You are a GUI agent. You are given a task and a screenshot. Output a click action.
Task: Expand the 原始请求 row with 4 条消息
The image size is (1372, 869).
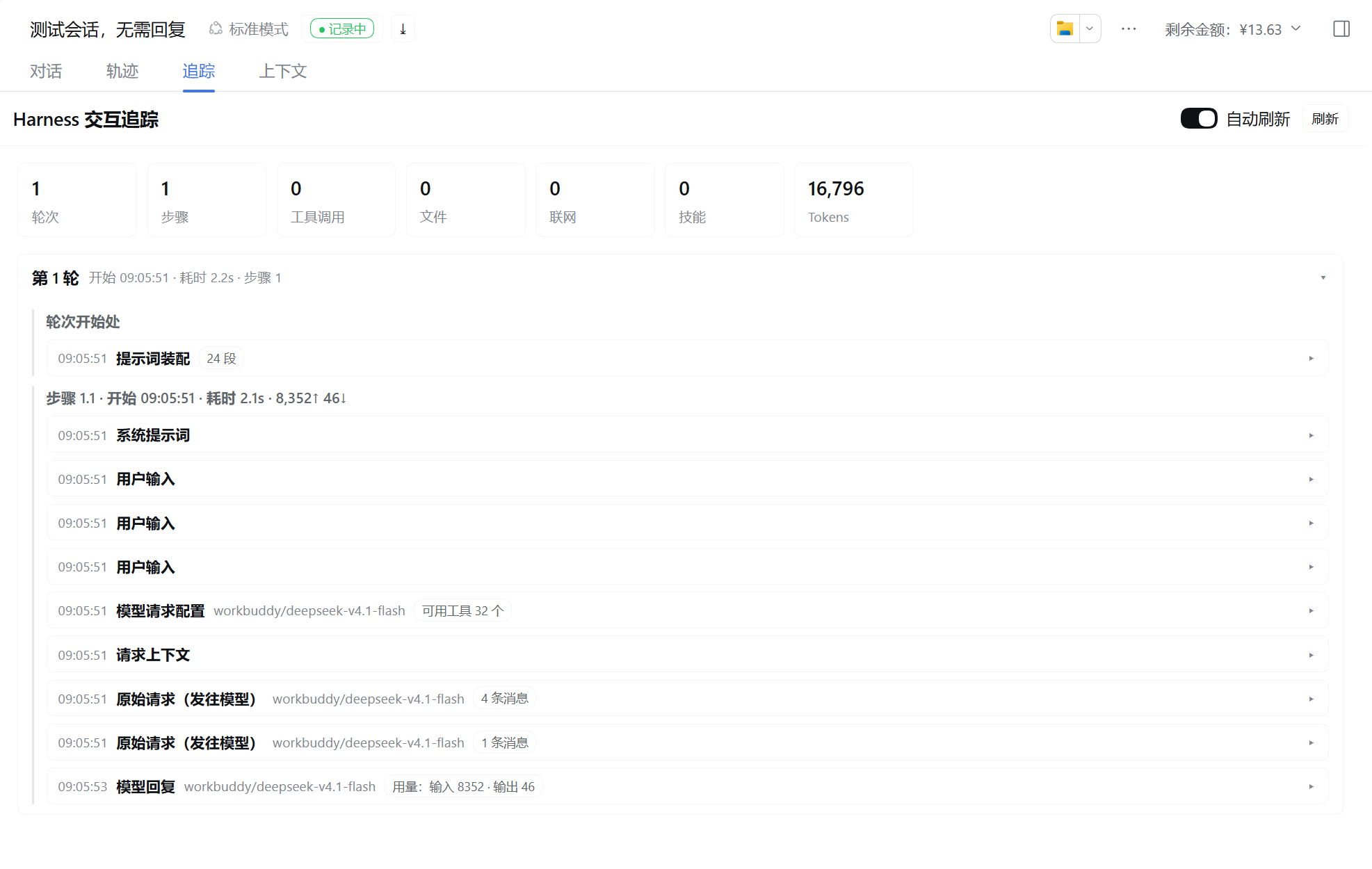point(687,699)
